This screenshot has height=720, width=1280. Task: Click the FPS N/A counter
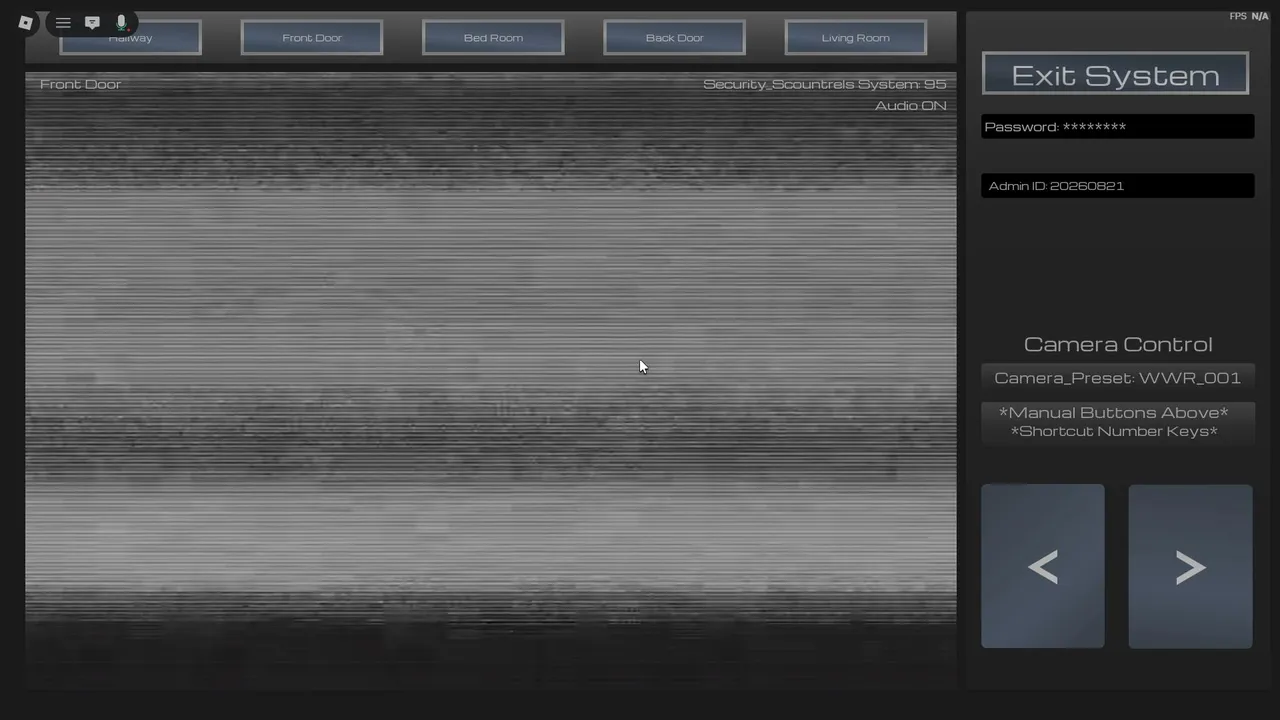[1249, 16]
